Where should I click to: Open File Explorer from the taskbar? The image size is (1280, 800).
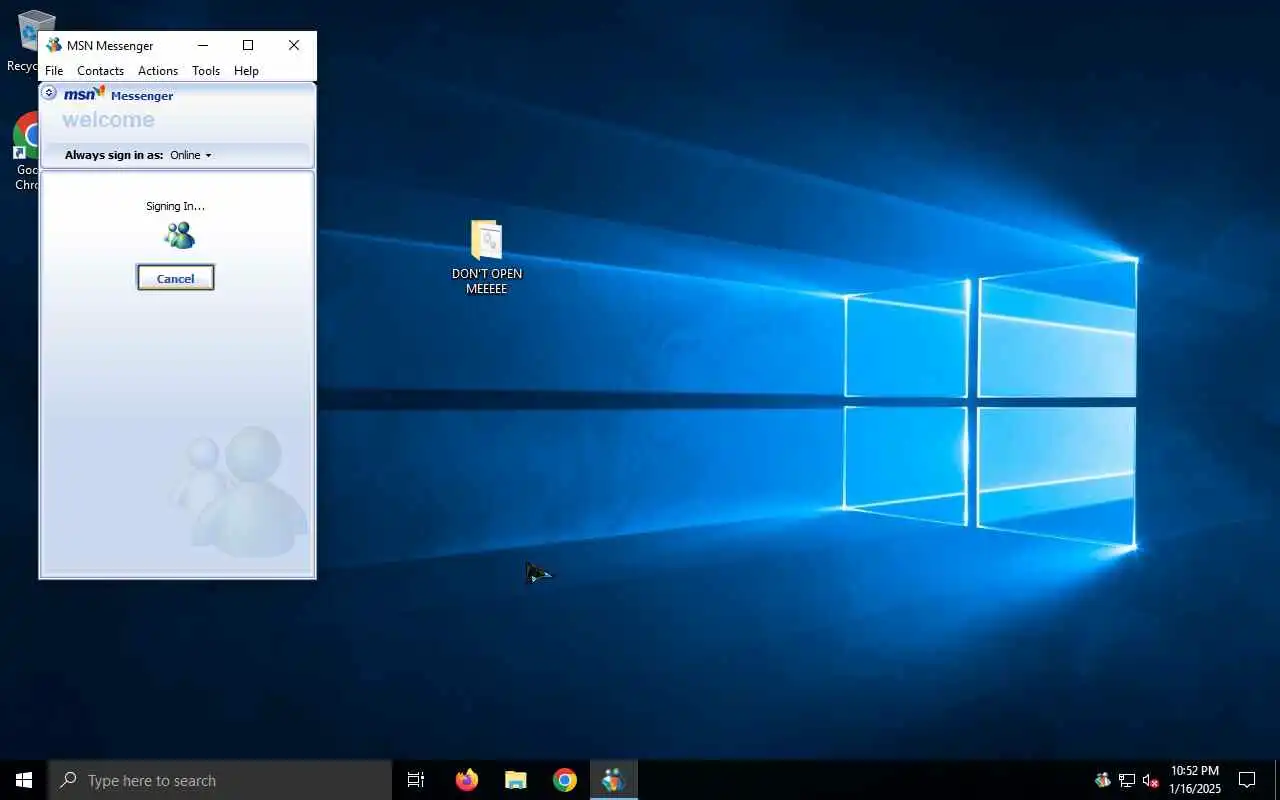pyautogui.click(x=515, y=780)
